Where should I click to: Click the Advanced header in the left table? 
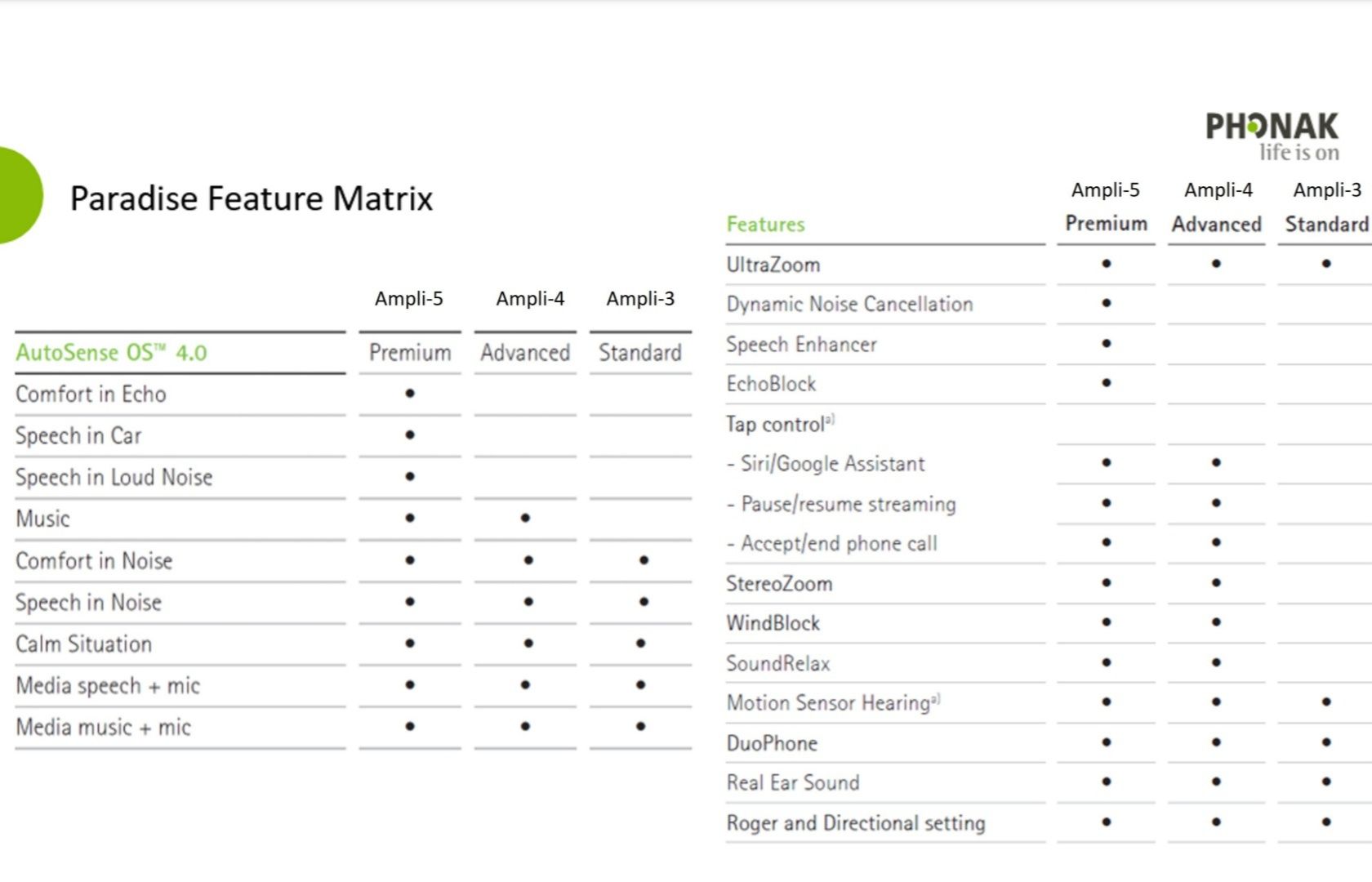(525, 353)
